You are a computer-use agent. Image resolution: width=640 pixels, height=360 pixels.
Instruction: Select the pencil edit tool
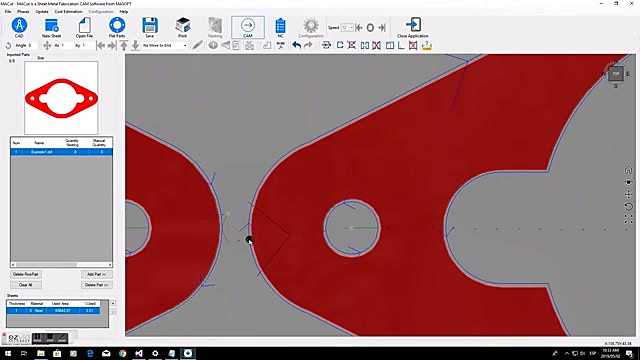tap(198, 45)
